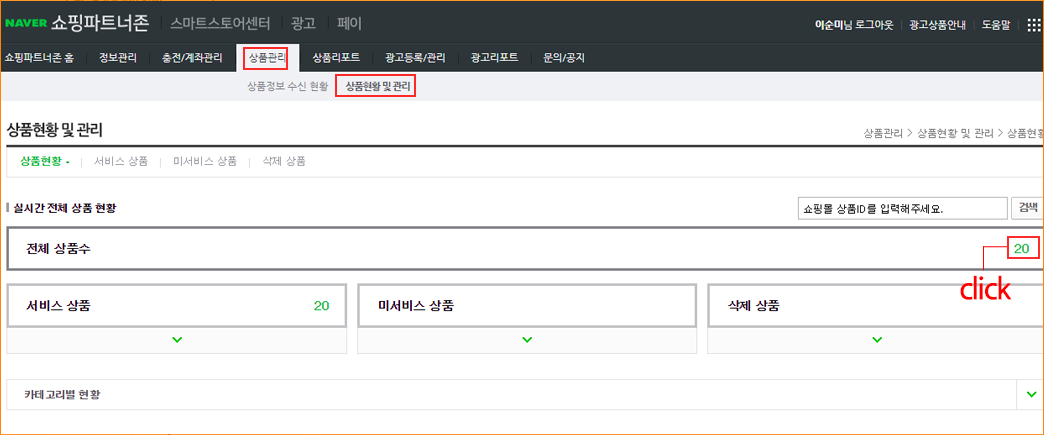Focus the 쇼핑몰 상품ID search field
Image resolution: width=1044 pixels, height=435 pixels.
click(x=902, y=209)
